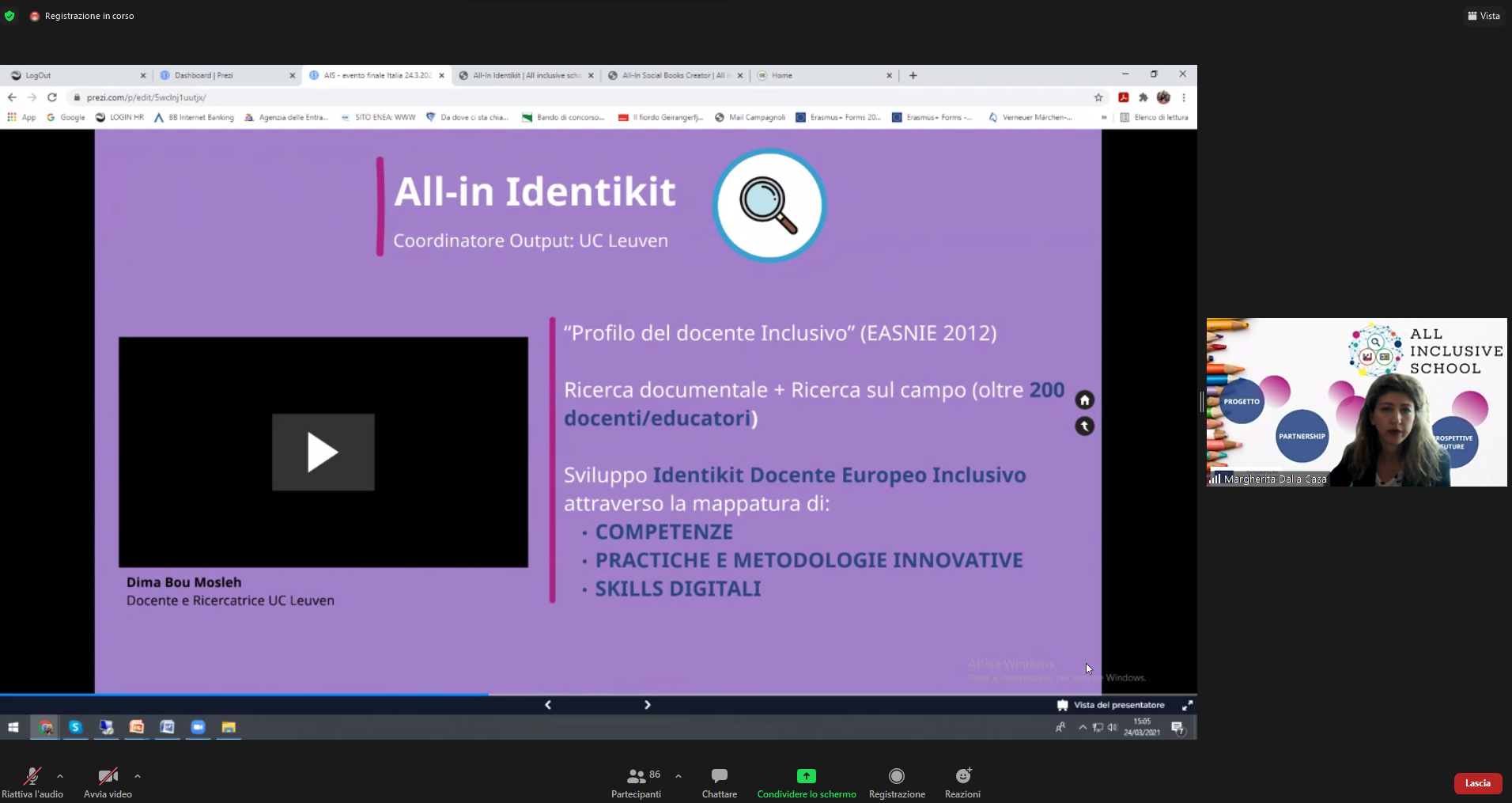
Task: Click the presentation progress bar
Action: pos(598,695)
